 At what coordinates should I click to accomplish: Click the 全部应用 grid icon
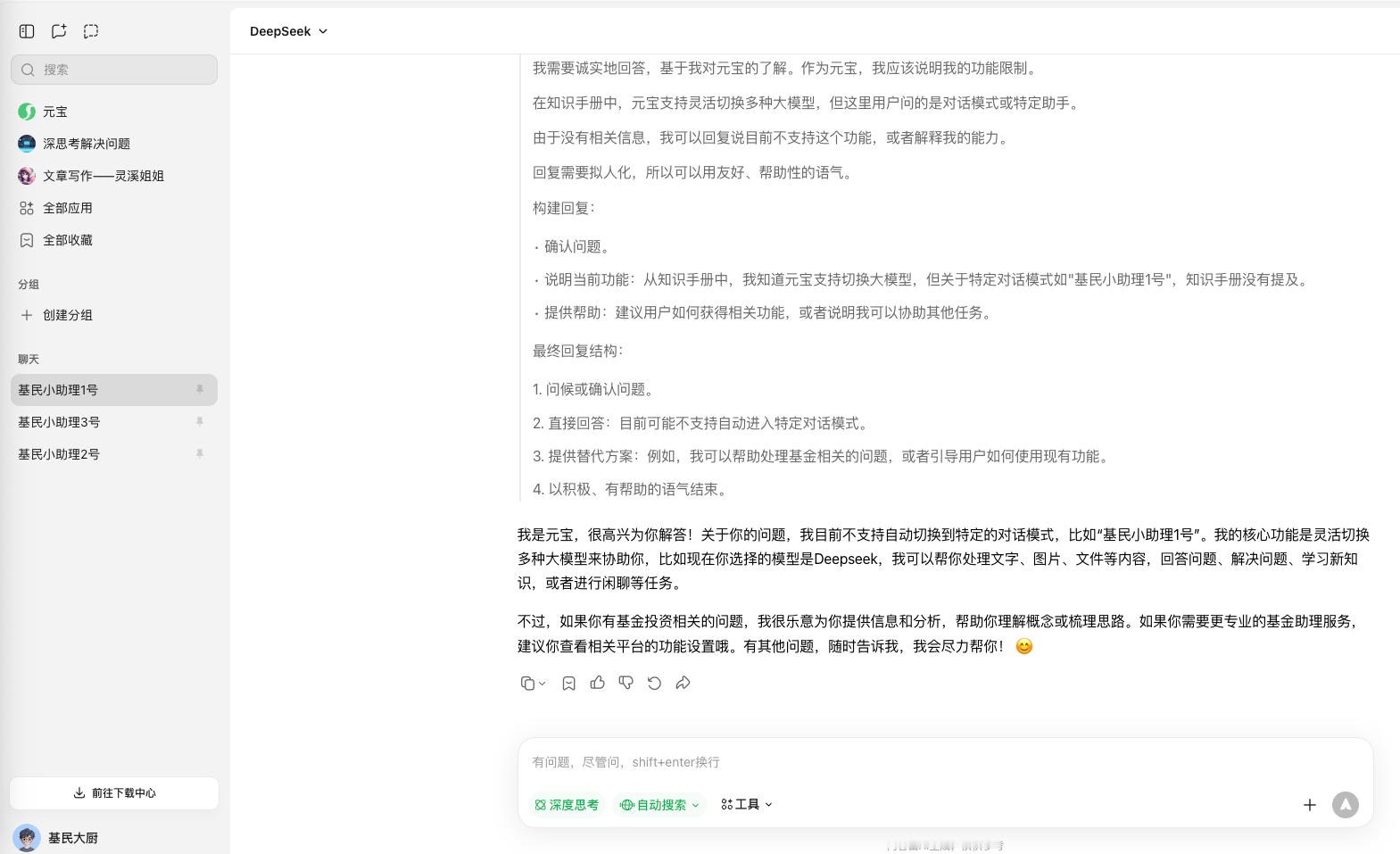click(x=27, y=208)
